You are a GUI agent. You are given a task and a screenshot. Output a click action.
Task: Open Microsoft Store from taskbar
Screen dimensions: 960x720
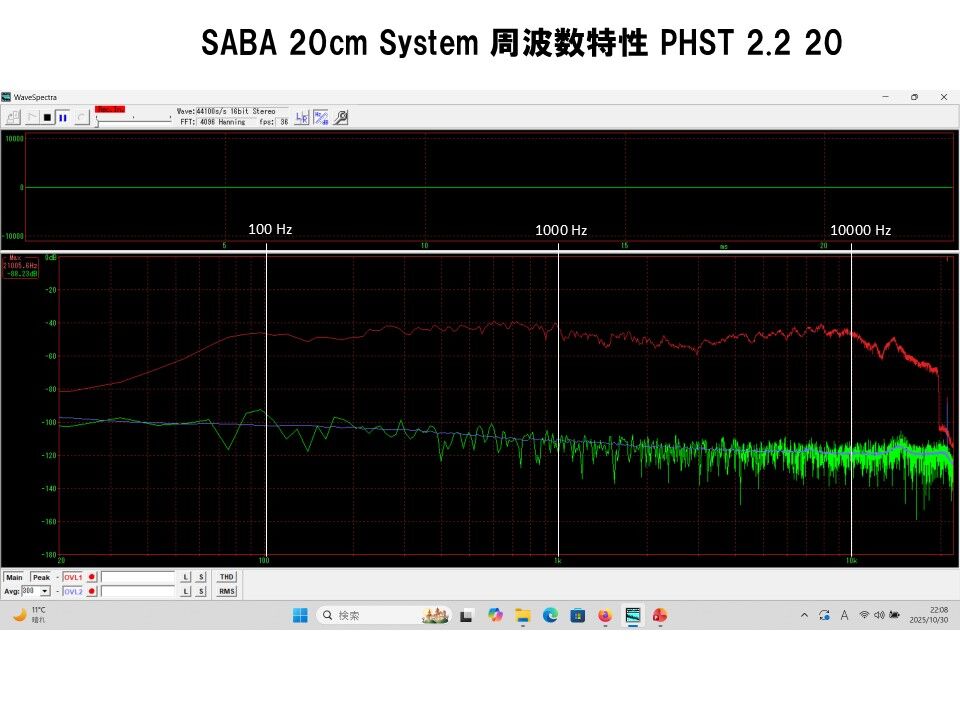[x=577, y=615]
